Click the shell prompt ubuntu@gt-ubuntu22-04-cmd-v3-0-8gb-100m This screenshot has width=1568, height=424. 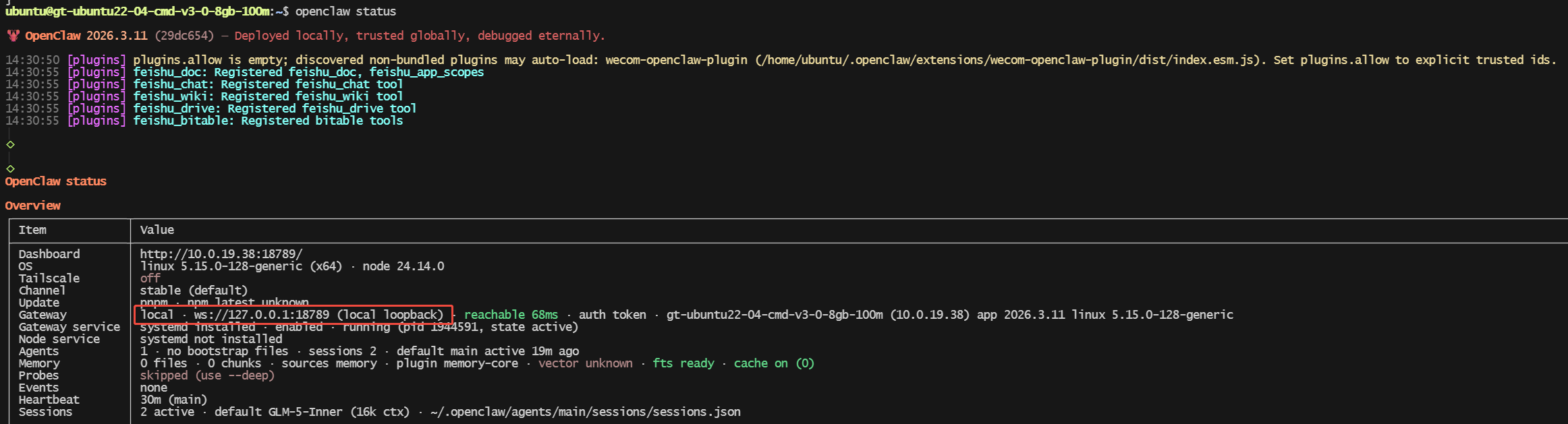(x=138, y=11)
